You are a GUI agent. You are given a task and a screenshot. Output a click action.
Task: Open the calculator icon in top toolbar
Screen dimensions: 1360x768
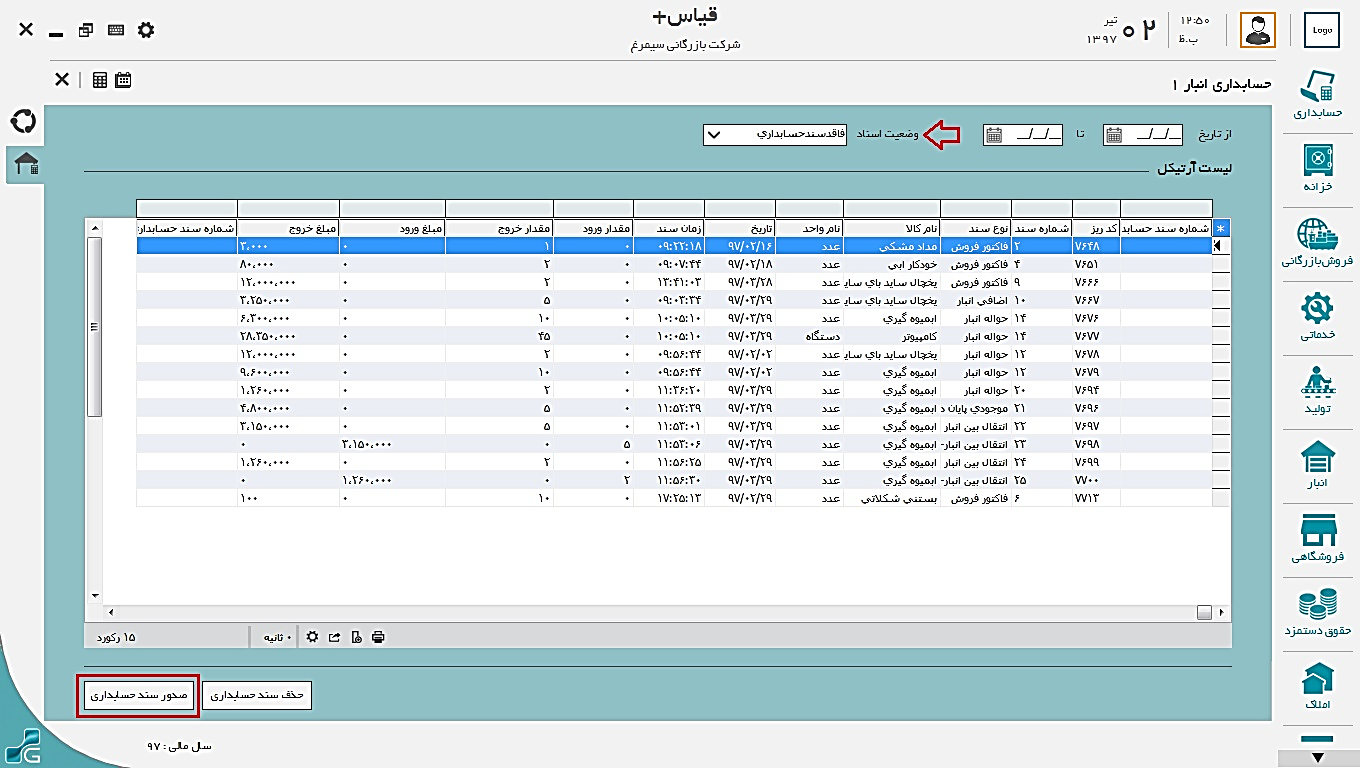coord(100,80)
